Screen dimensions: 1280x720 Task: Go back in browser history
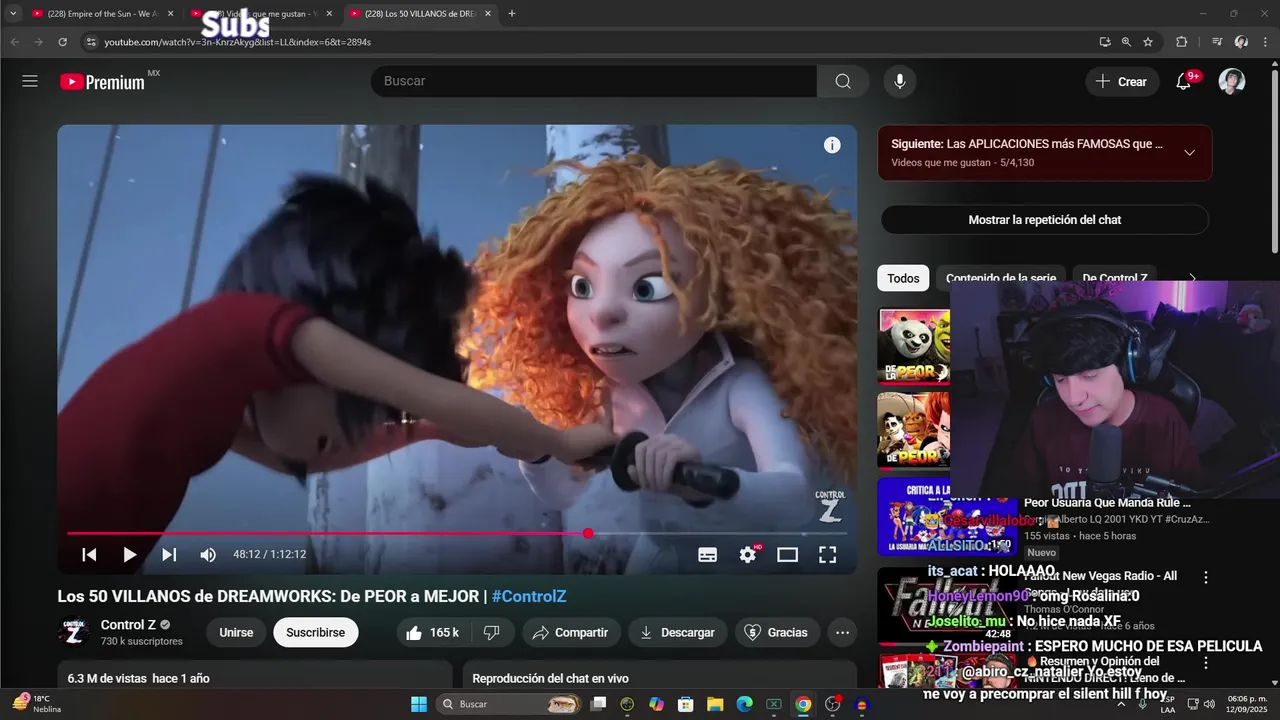point(15,42)
